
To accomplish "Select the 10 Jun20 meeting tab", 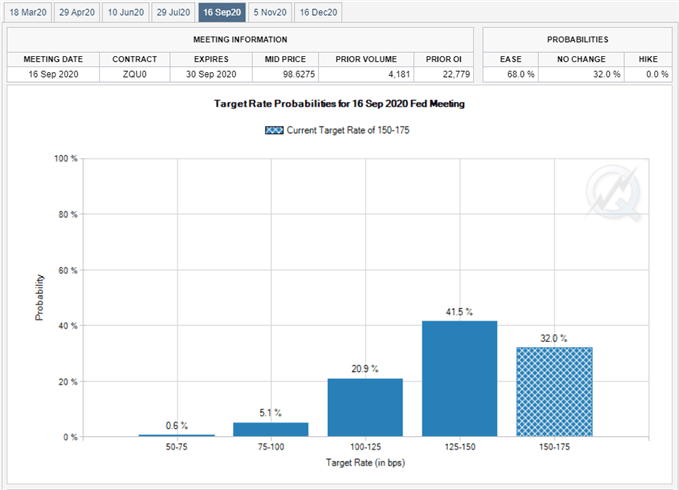I will pyautogui.click(x=126, y=13).
